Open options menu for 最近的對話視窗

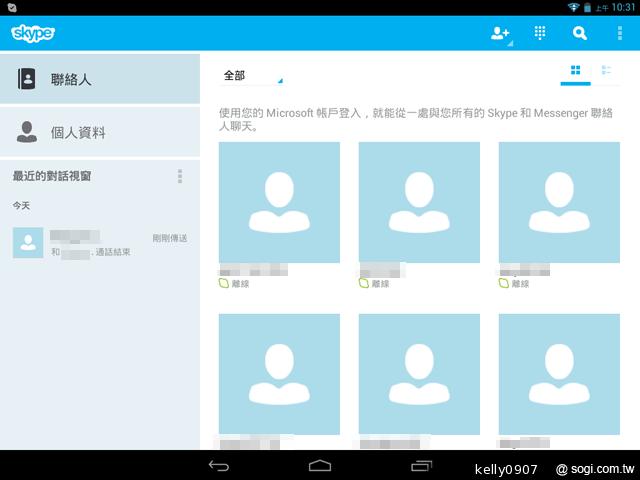180,176
